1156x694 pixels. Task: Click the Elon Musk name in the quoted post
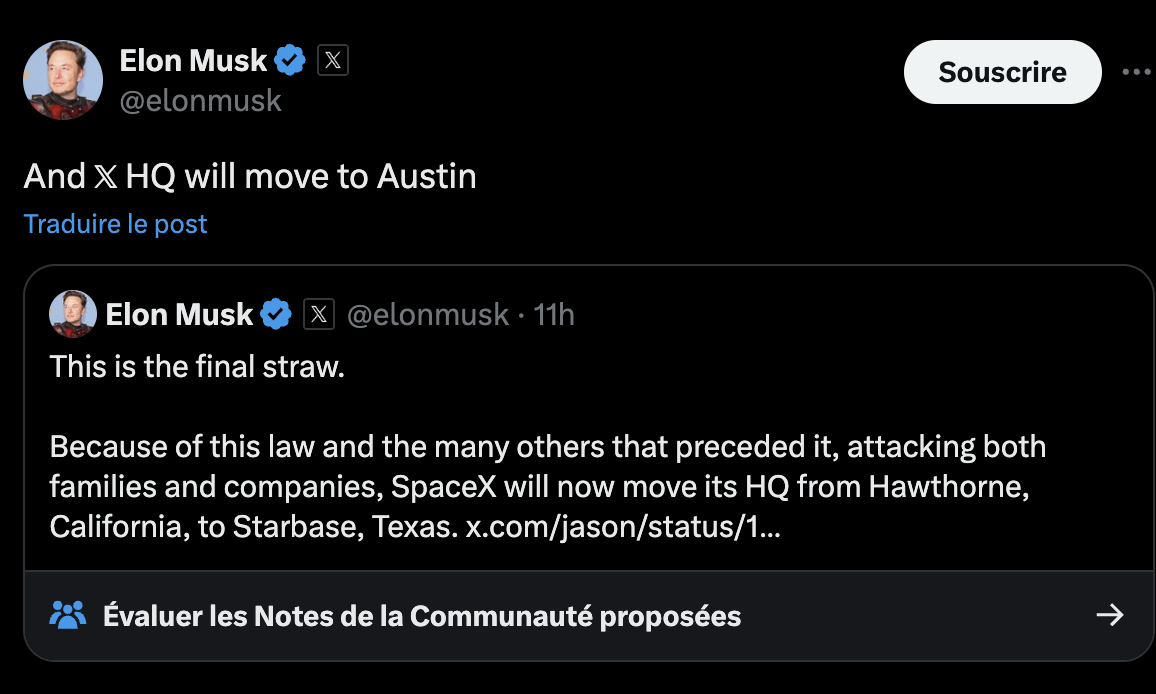(179, 315)
